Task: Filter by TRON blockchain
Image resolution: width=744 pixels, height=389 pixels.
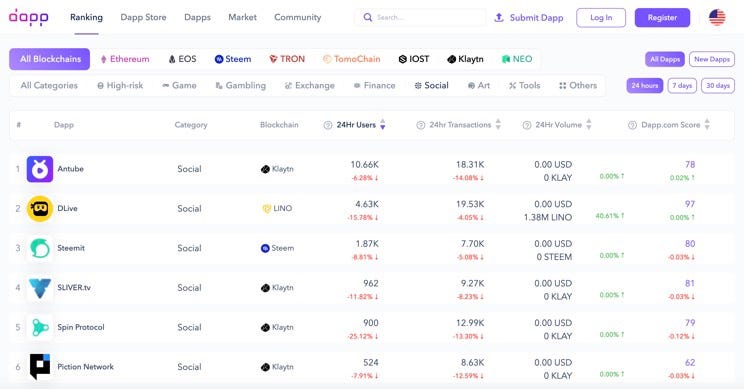Action: tap(287, 59)
